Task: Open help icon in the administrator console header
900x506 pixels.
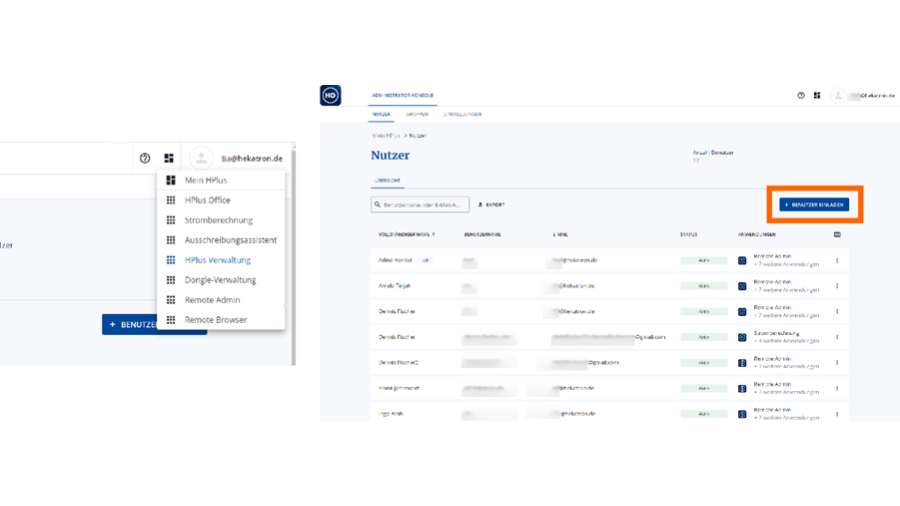Action: coord(801,95)
